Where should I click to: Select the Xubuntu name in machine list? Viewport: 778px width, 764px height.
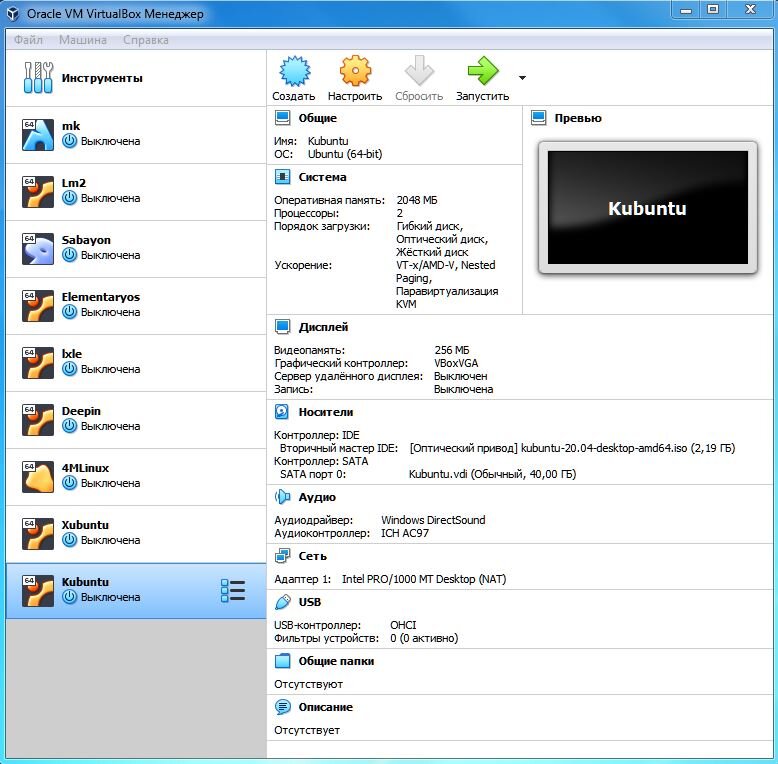pos(85,525)
